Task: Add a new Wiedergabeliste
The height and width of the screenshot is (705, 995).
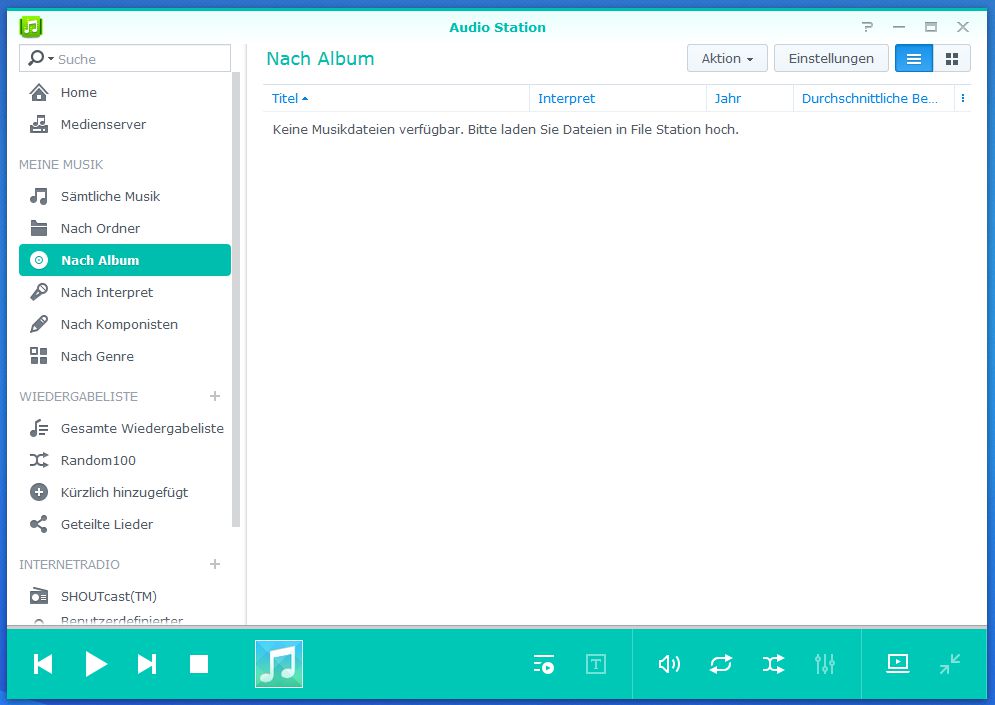Action: tap(215, 396)
